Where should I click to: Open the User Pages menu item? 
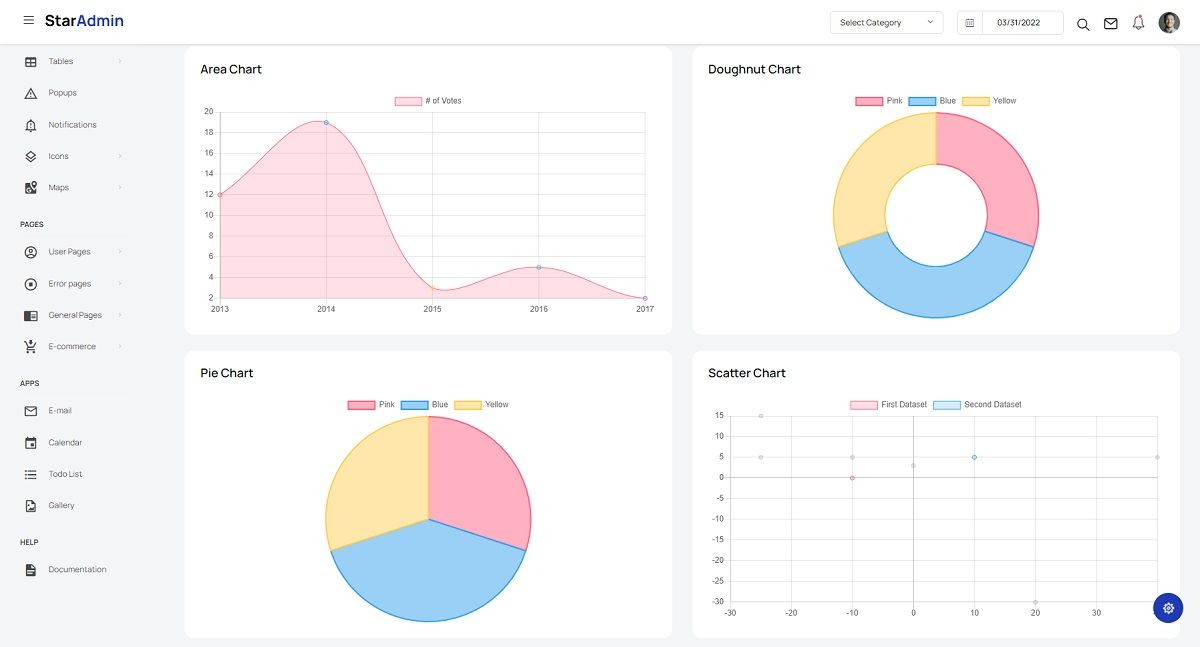coord(68,251)
